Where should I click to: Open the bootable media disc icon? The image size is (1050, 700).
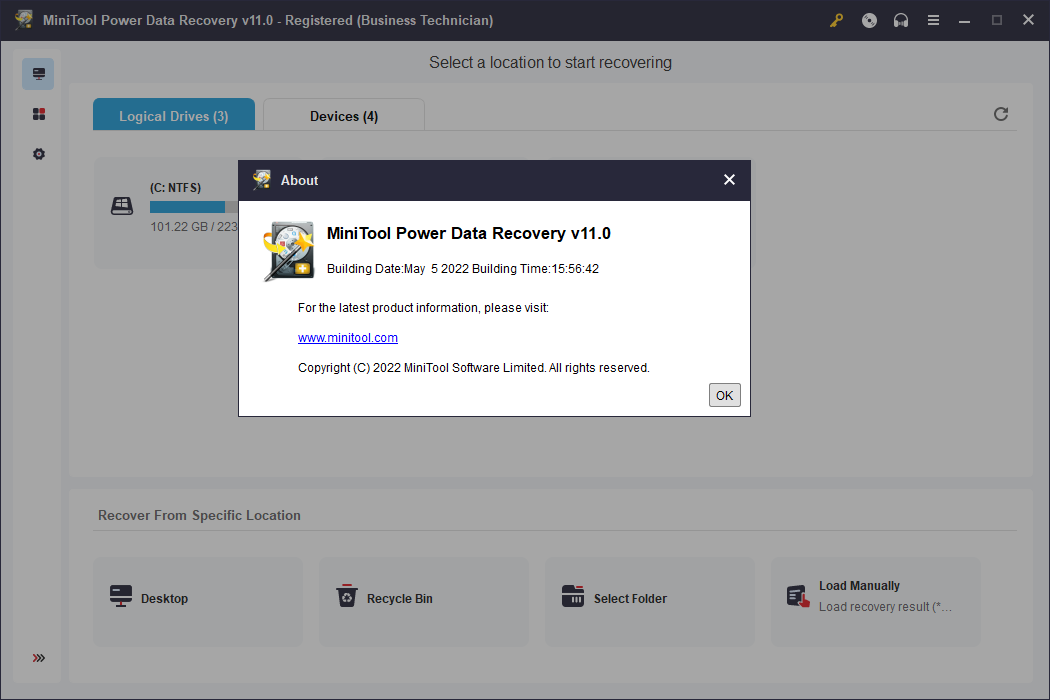869,21
